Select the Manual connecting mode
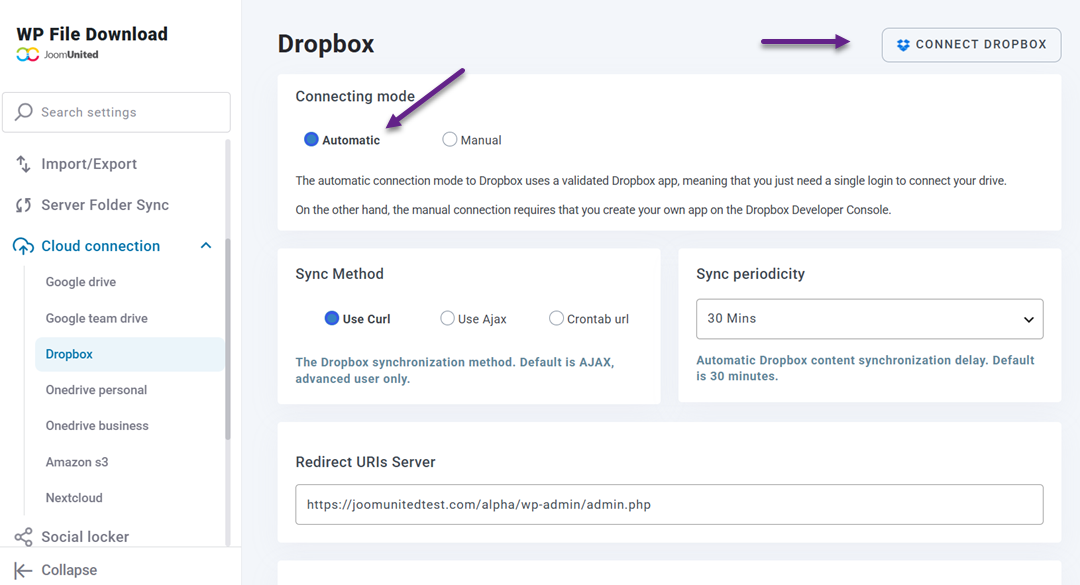1080x585 pixels. coord(450,140)
